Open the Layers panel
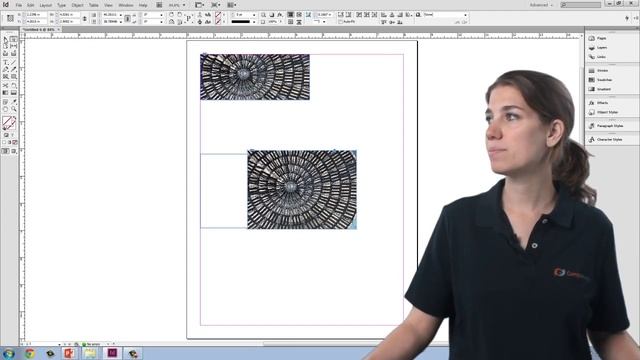The image size is (640, 360). coord(598,47)
